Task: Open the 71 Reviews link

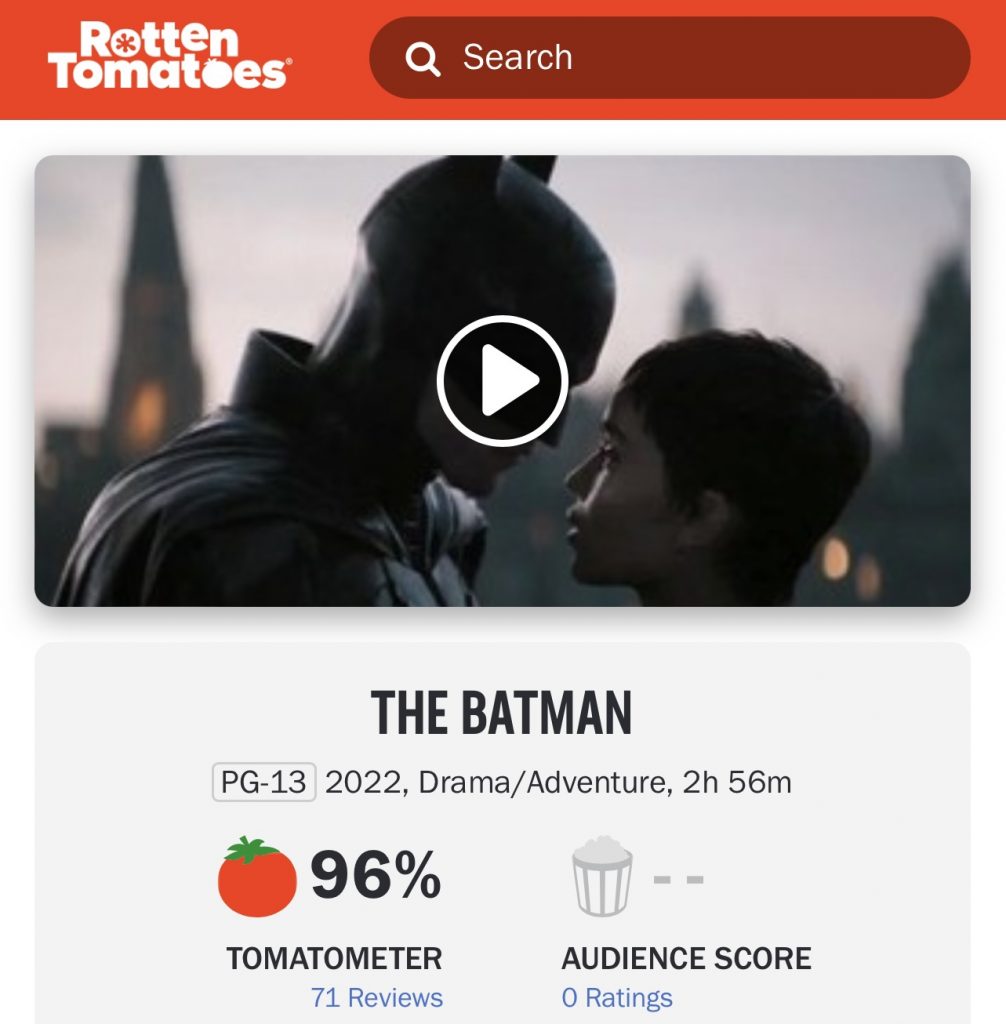Action: point(376,997)
